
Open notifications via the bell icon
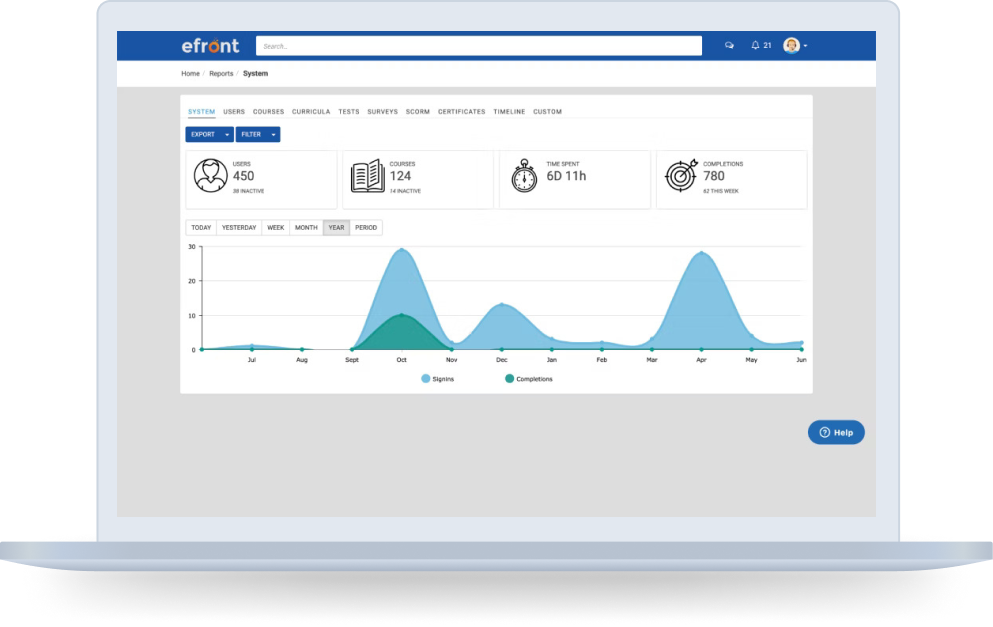757,45
